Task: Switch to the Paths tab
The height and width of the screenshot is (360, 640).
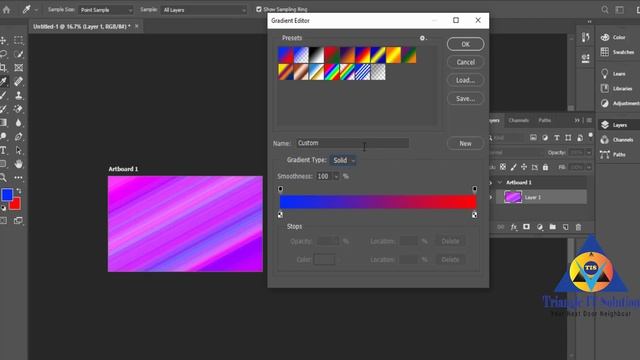Action: (x=544, y=120)
